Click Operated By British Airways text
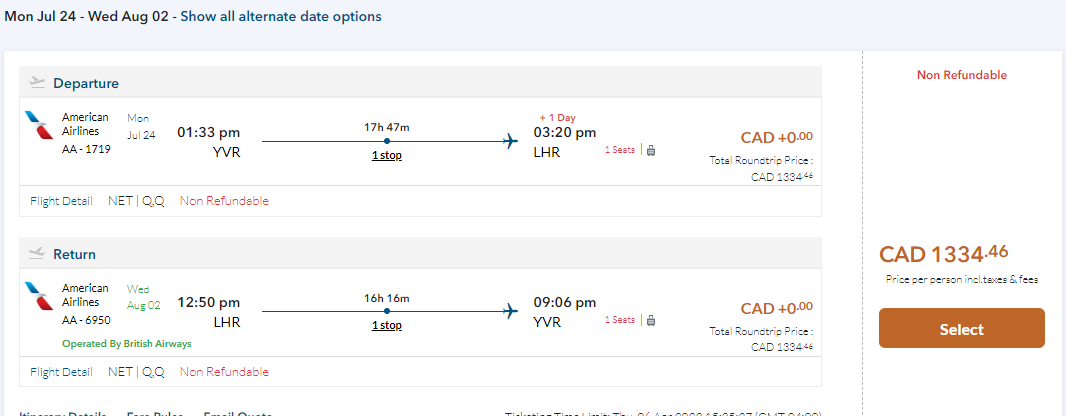 pyautogui.click(x=125, y=344)
